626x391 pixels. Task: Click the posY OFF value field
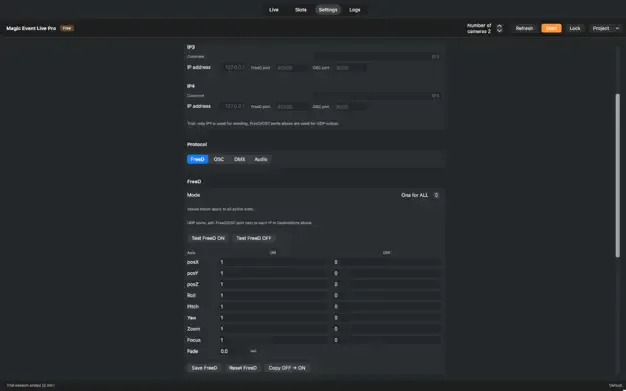[387, 274]
